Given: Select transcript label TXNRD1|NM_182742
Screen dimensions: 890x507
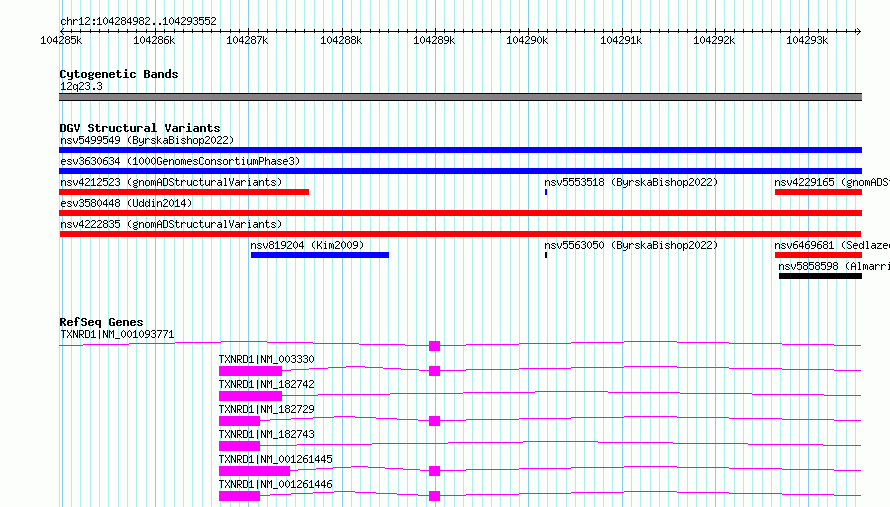Looking at the screenshot, I should (x=266, y=384).
